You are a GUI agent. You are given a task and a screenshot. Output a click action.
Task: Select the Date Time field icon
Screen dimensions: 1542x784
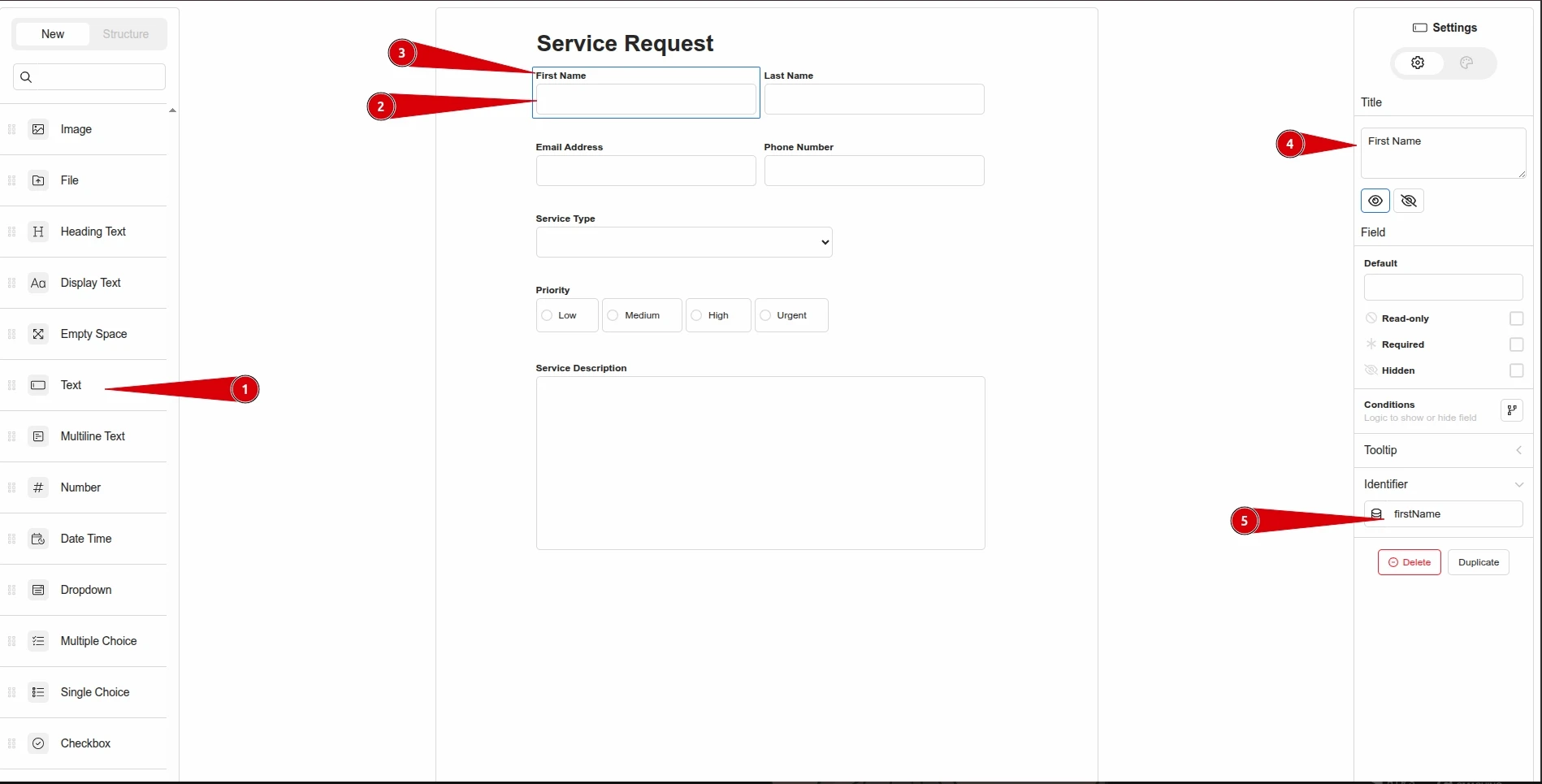[x=38, y=539]
